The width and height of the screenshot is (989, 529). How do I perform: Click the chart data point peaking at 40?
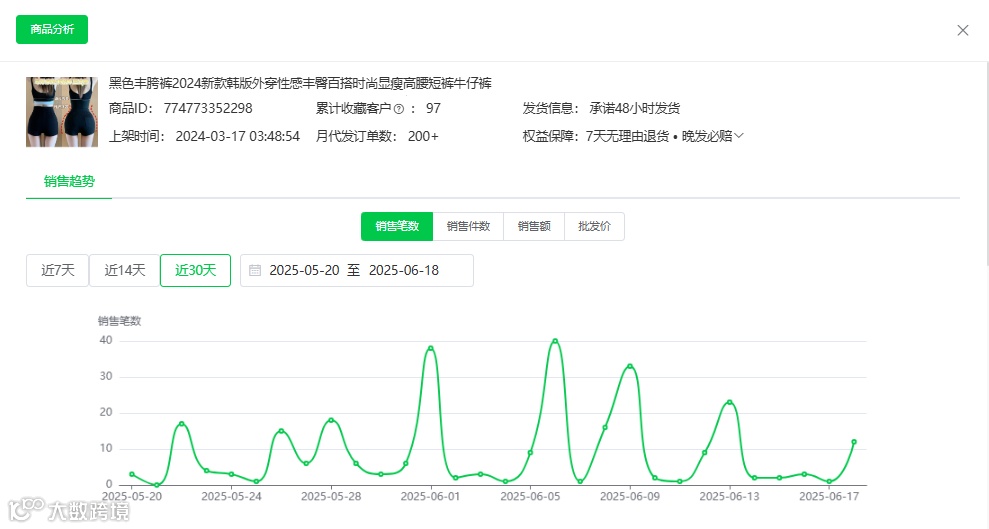[x=555, y=341]
